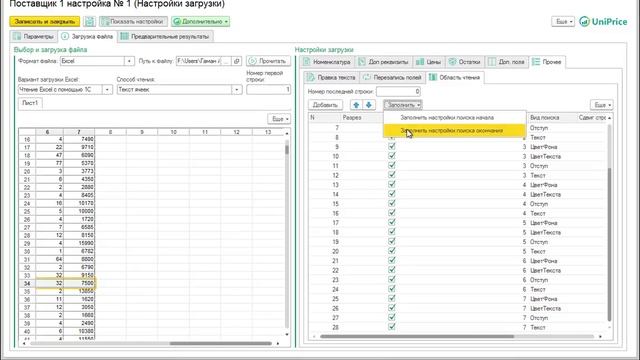Click the save diskette icon in top toolbar
This screenshot has height=360, width=640.
coord(89,21)
